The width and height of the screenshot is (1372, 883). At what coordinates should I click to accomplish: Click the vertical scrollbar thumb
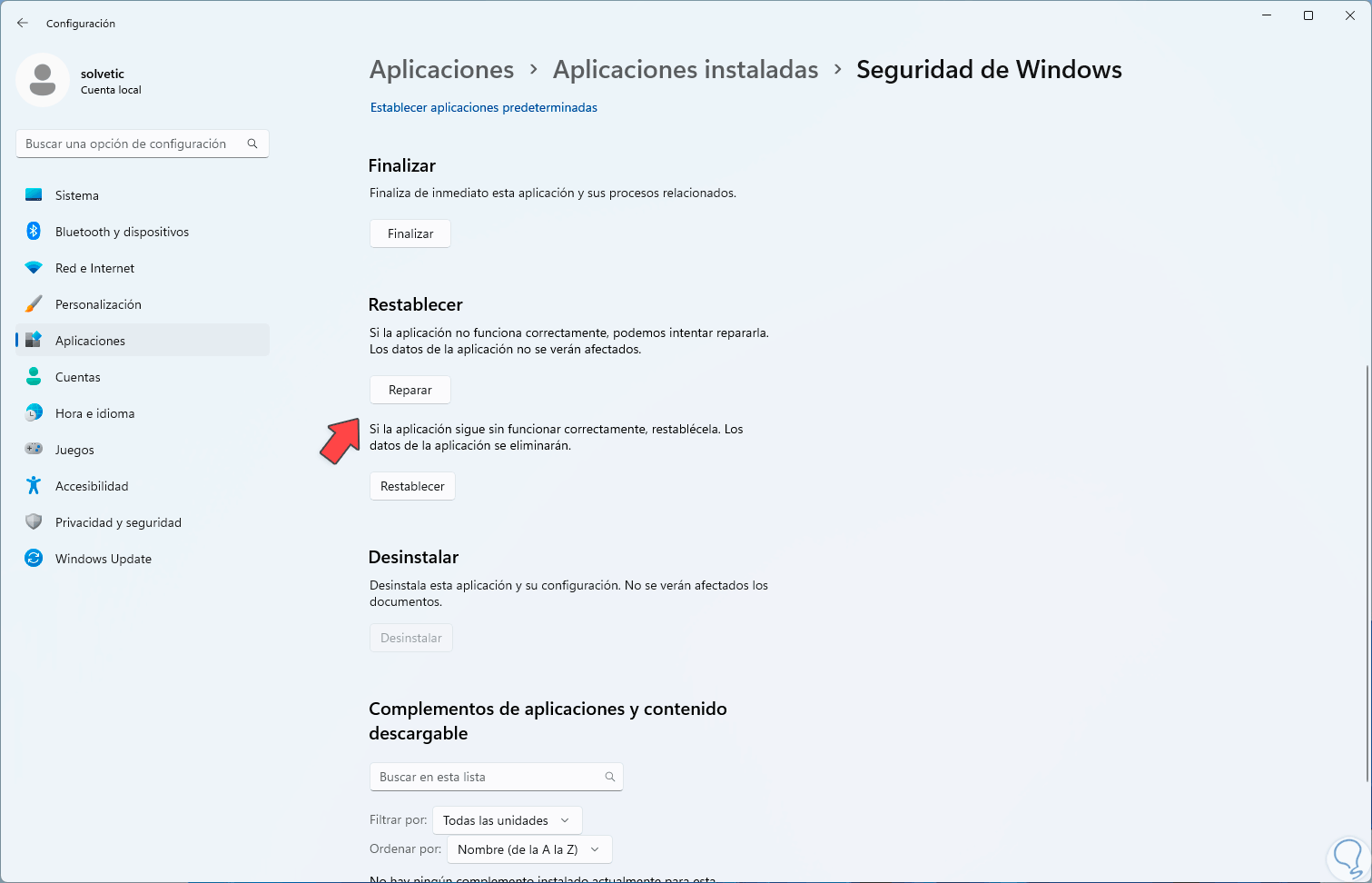tap(1367, 572)
